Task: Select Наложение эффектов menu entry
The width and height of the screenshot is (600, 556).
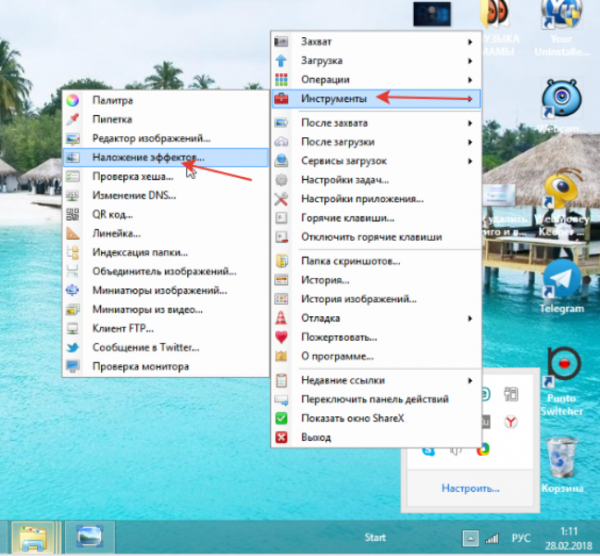Action: [166, 157]
